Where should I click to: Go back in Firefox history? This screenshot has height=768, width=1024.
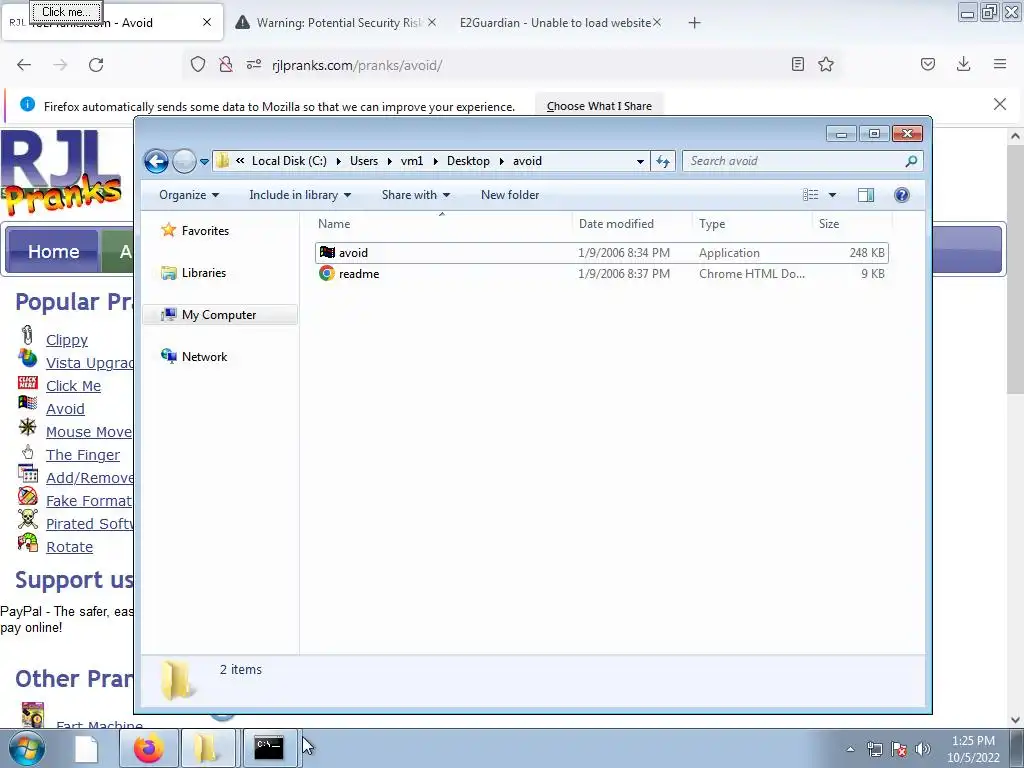click(24, 65)
